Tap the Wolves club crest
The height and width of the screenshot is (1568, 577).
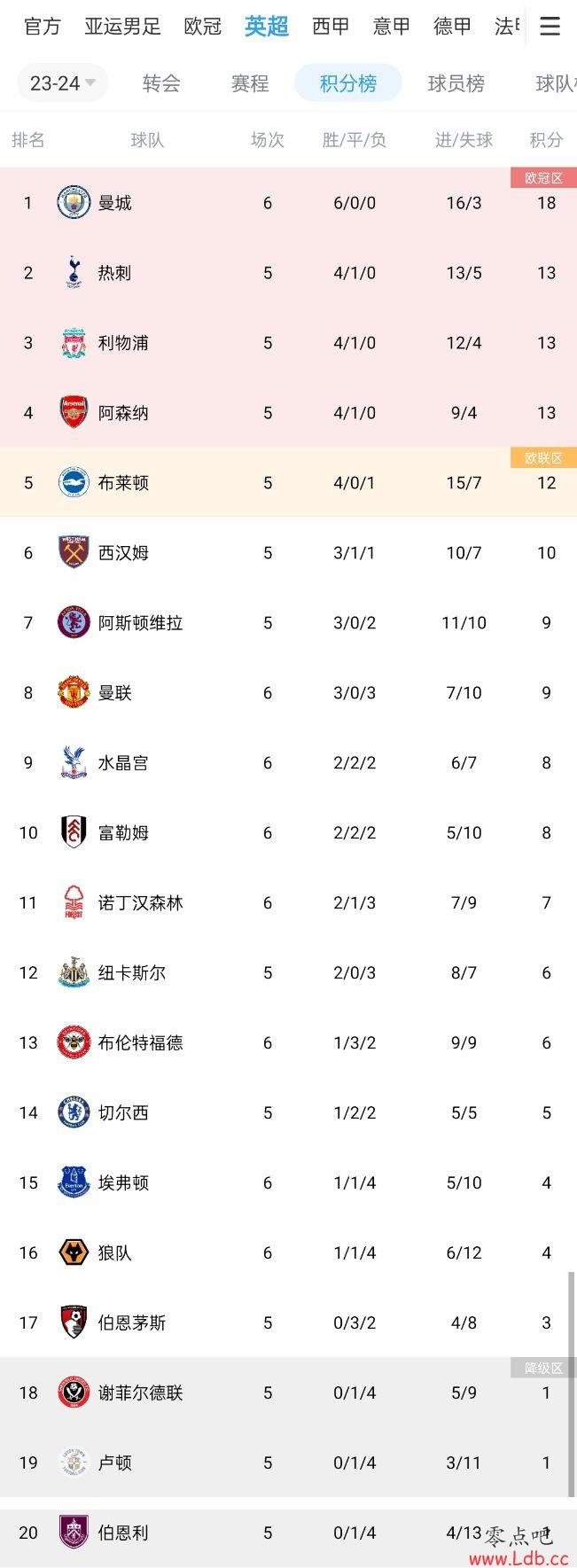coord(74,1252)
